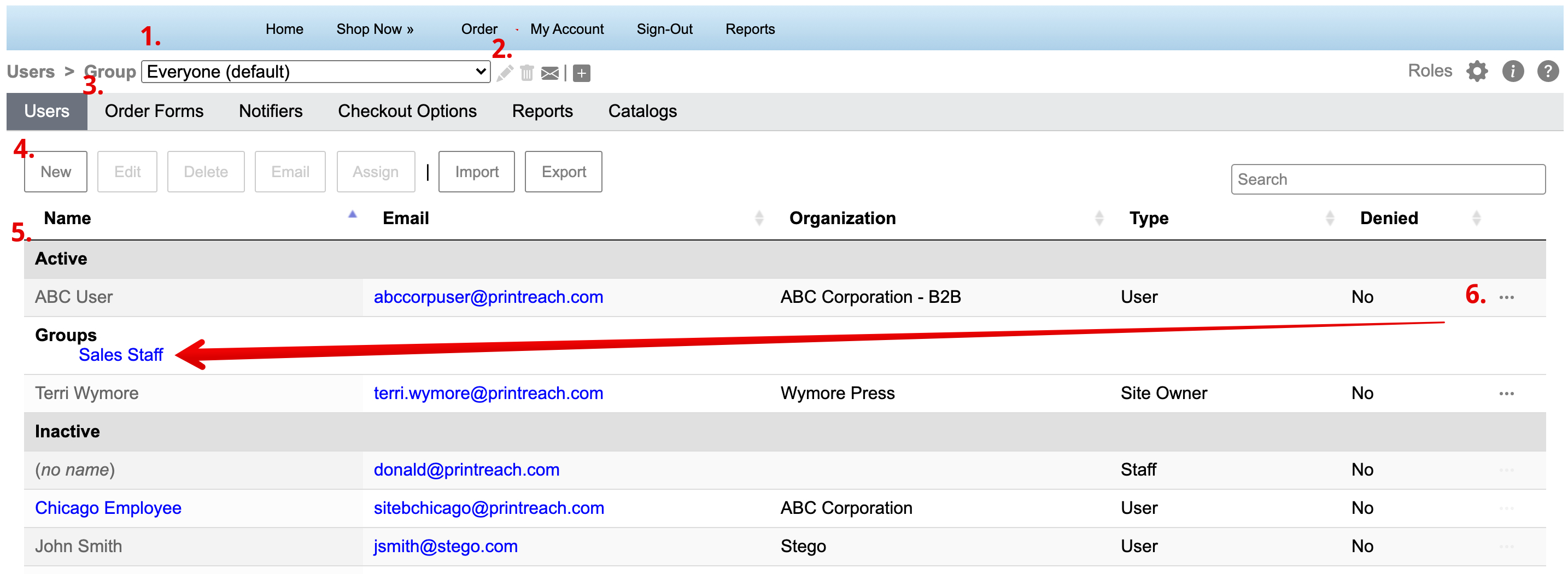
Task: Click the Staff type cell
Action: (x=1138, y=471)
